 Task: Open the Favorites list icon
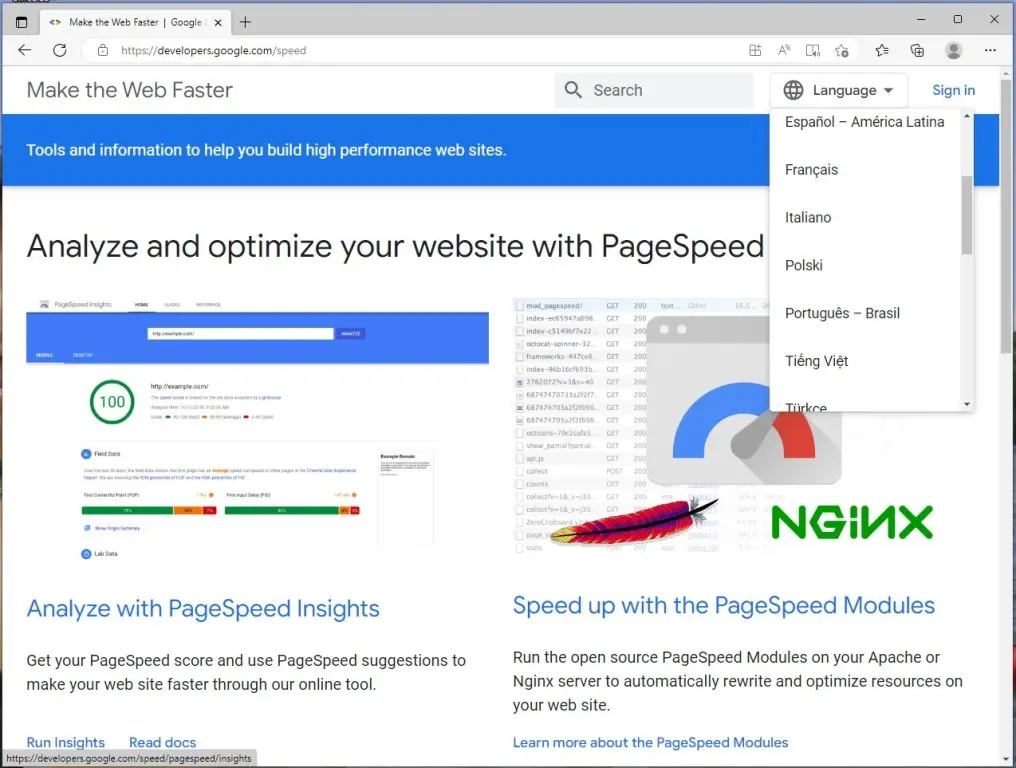881,50
